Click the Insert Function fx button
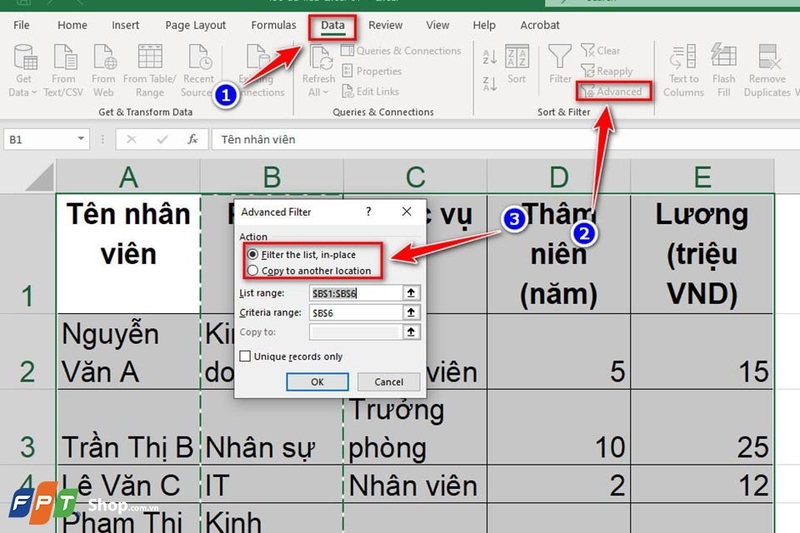The image size is (800, 533). coord(192,139)
